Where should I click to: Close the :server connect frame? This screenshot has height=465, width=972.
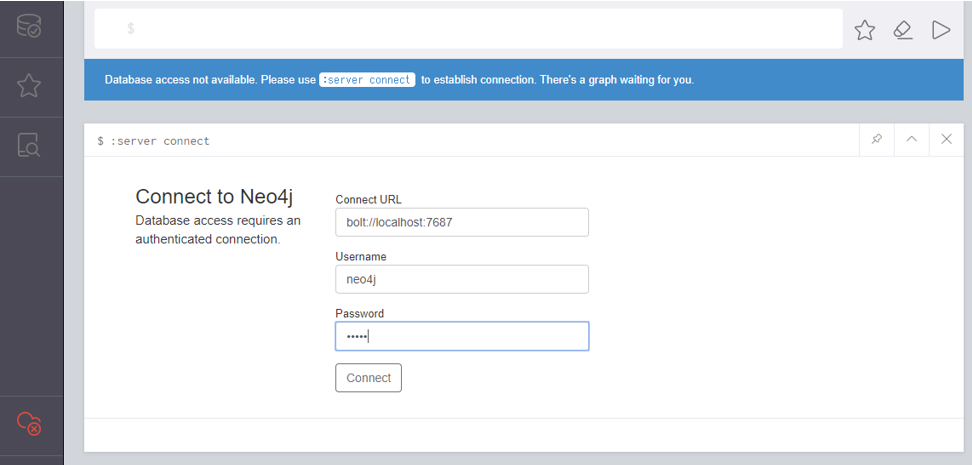946,140
